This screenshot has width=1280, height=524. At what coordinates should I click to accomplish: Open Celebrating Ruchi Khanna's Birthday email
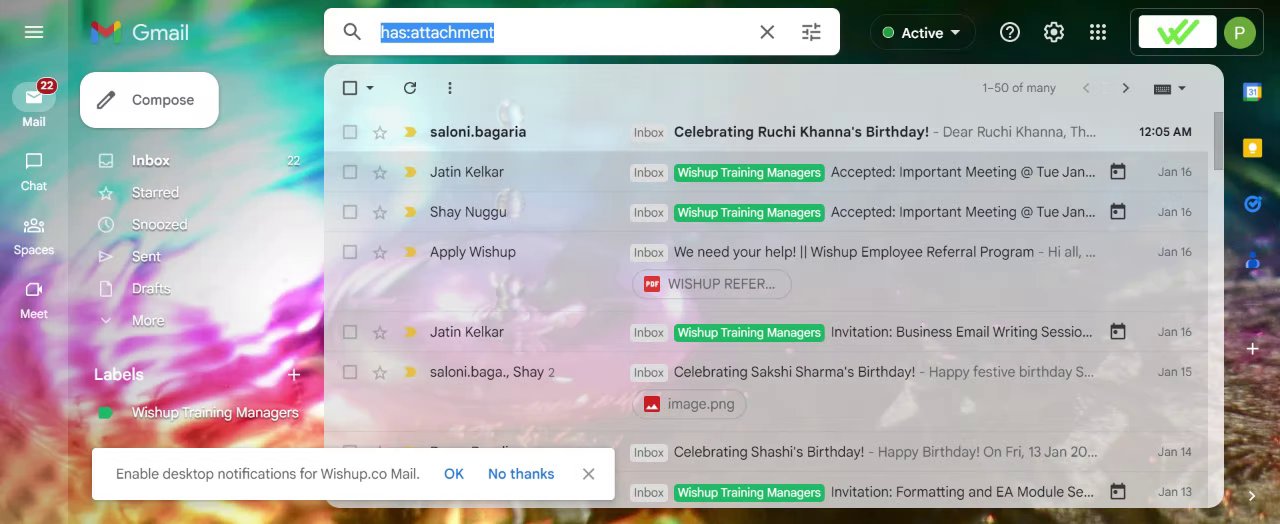coord(801,132)
